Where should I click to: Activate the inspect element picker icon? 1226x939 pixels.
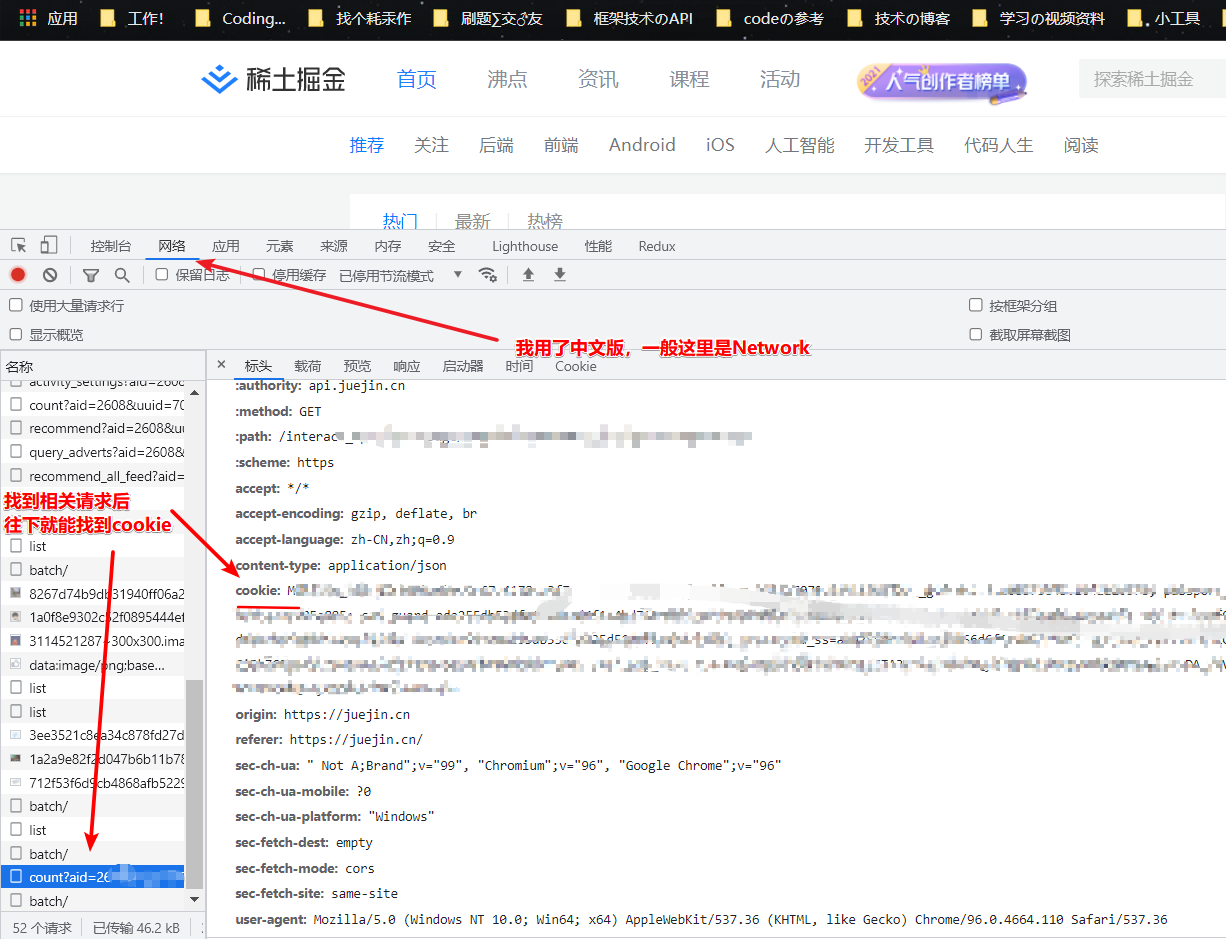click(19, 246)
